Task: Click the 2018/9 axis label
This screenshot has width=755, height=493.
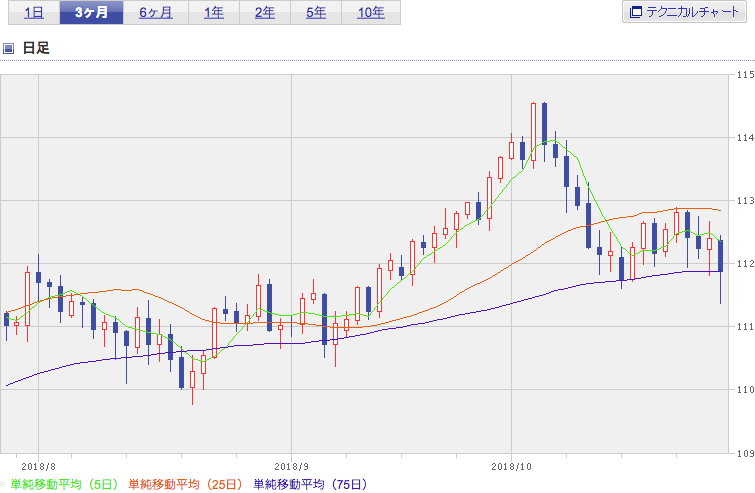Action: 291,467
